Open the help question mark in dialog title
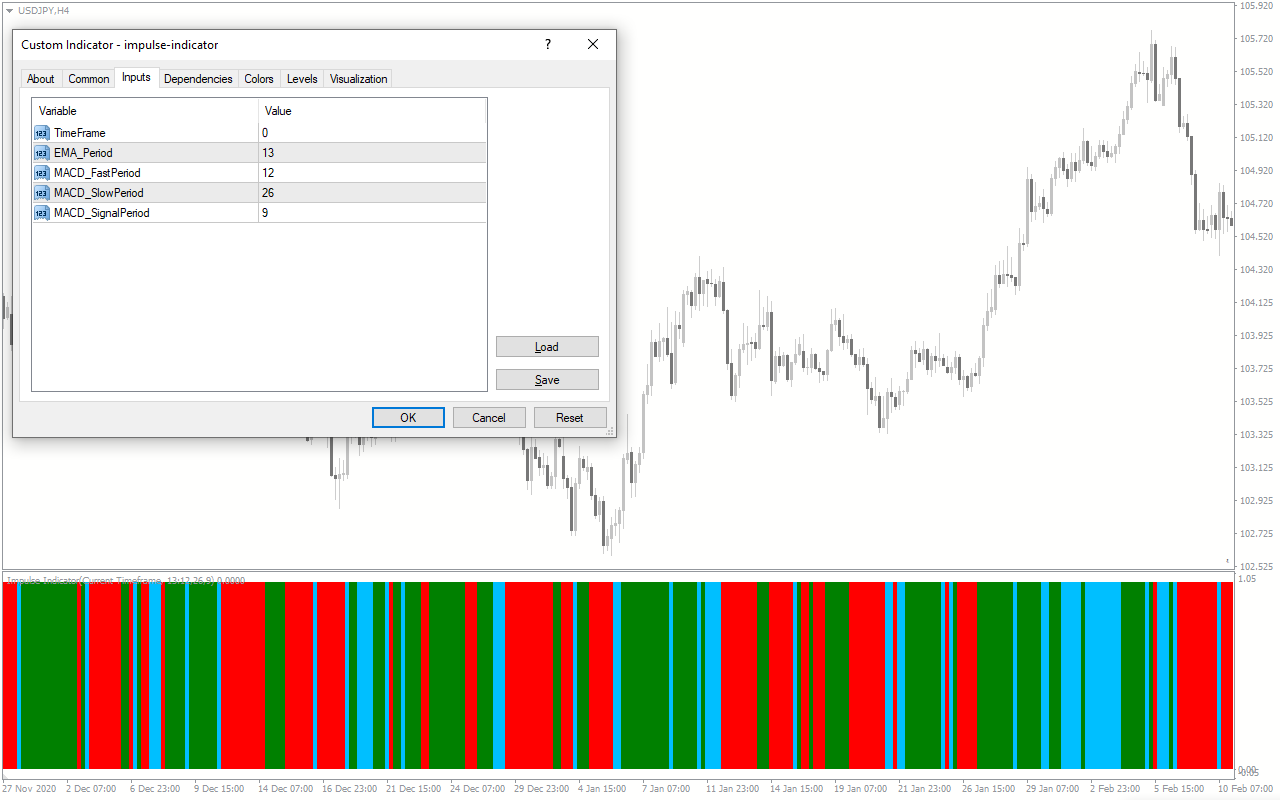This screenshot has width=1280, height=800. coord(547,45)
